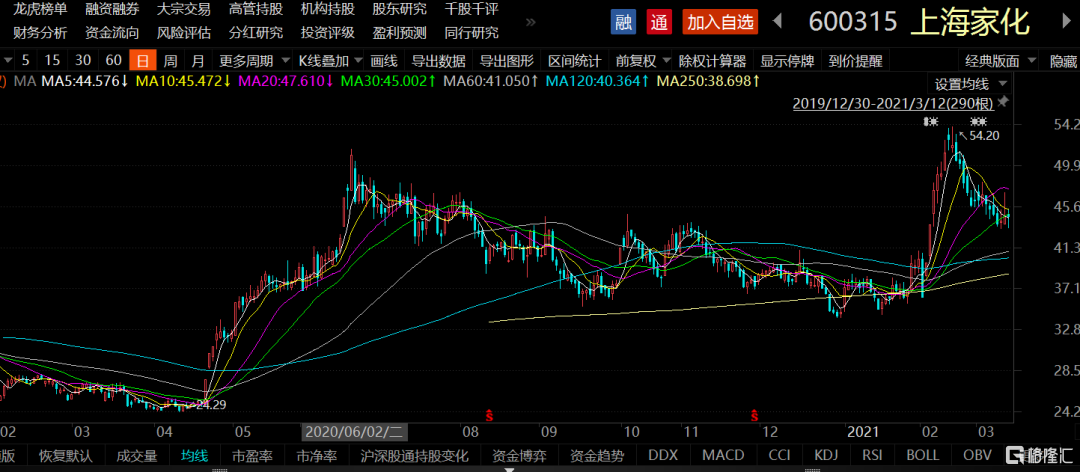Select 成交量 volume indicator tab
Screen dimensions: 1080x472
click(x=137, y=455)
